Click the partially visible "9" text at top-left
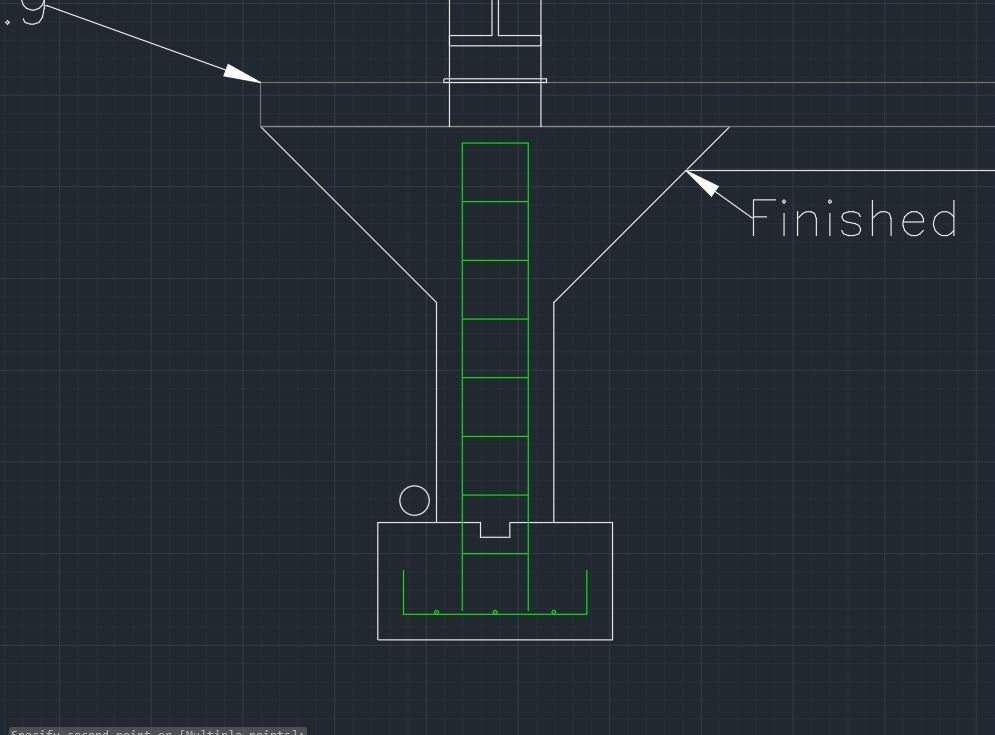Image resolution: width=995 pixels, height=735 pixels. pyautogui.click(x=33, y=11)
